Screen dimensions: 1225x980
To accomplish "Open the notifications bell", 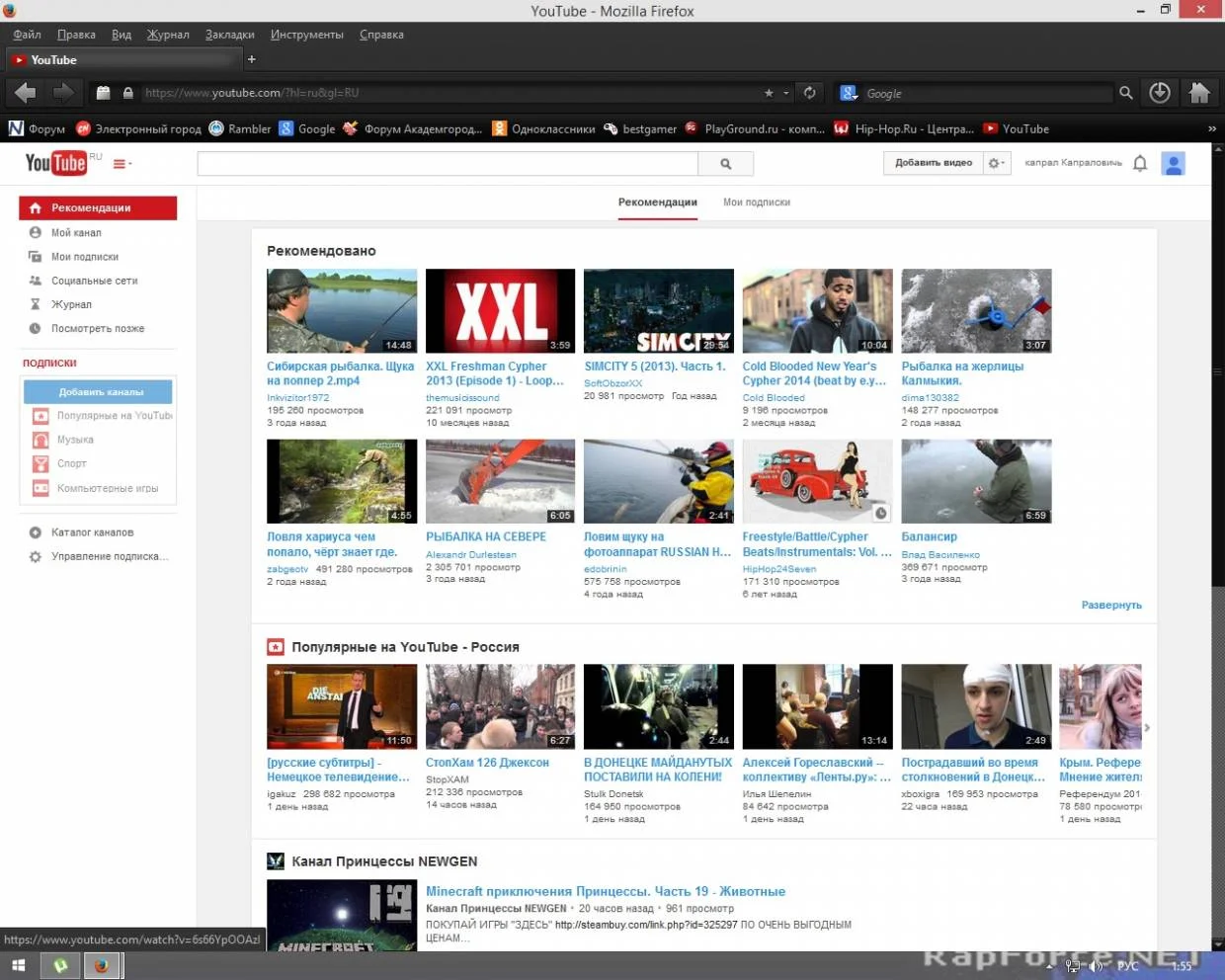I will coord(1140,163).
